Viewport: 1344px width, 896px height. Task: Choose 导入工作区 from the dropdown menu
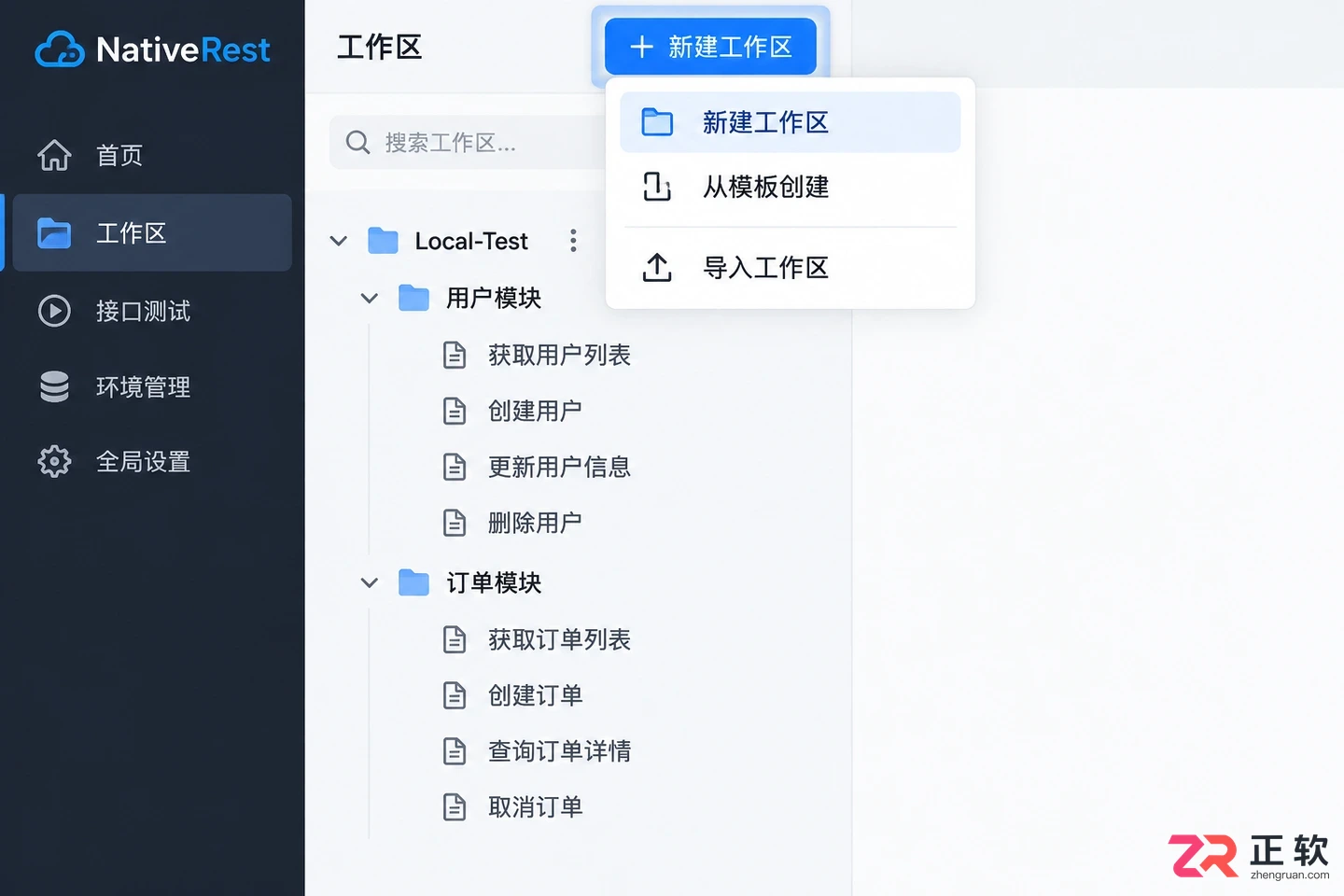pyautogui.click(x=790, y=267)
